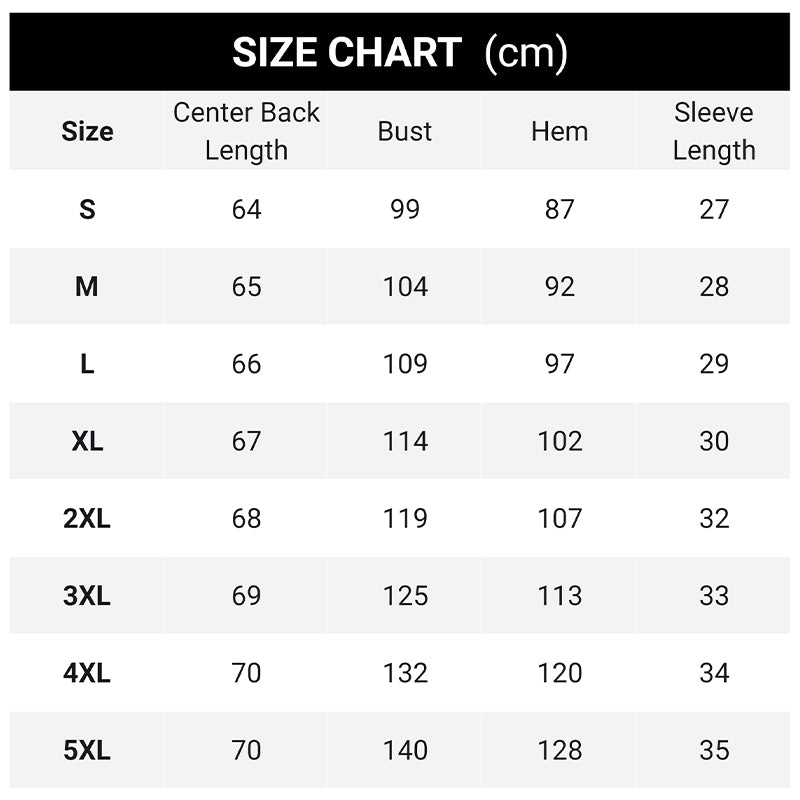Click the bust value 125 for 3XL
Viewport: 800px width, 800px height.
coord(405,596)
